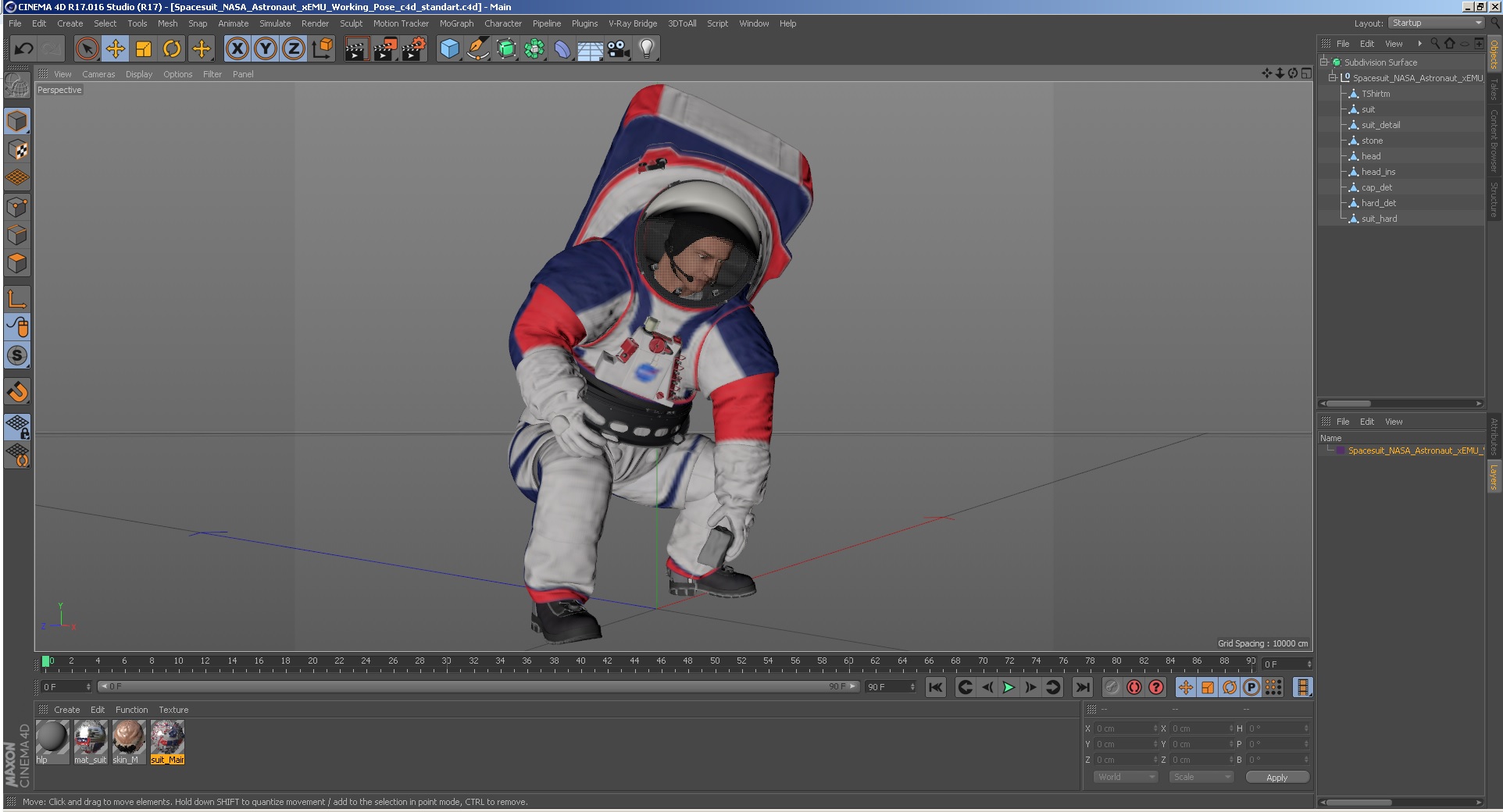The width and height of the screenshot is (1503, 812).
Task: Toggle the Z axis lock
Action: point(293,49)
